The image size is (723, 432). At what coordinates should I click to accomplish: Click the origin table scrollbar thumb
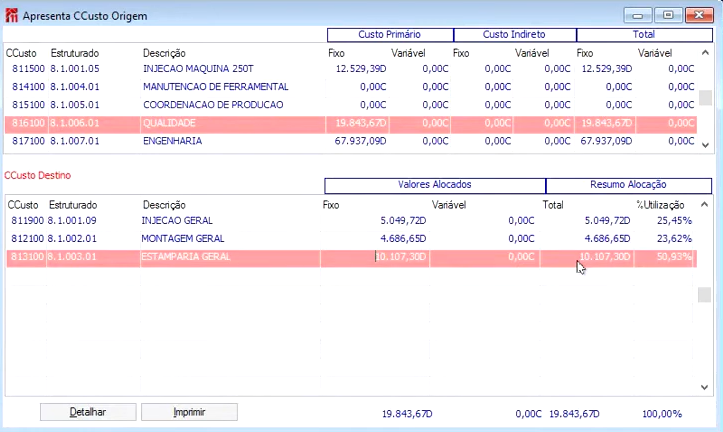click(705, 98)
